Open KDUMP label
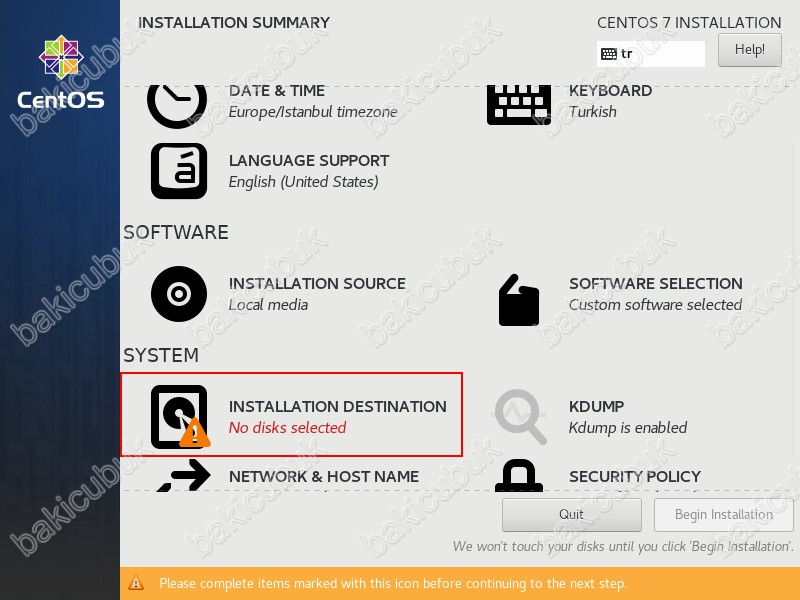800x600 pixels. coord(596,407)
